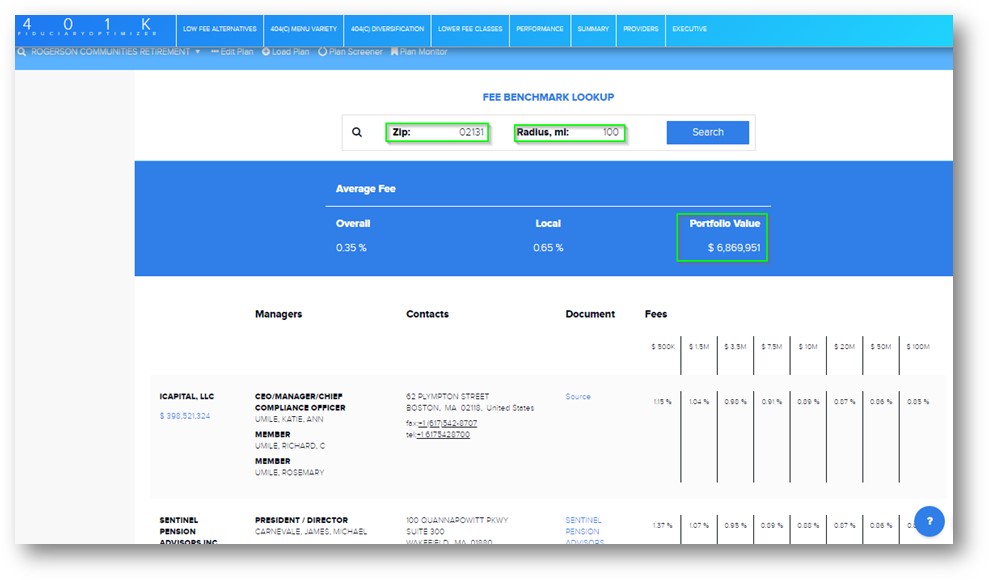Image resolution: width=989 pixels, height=580 pixels.
Task: Open the Low Fee Alternatives tab
Action: click(219, 29)
